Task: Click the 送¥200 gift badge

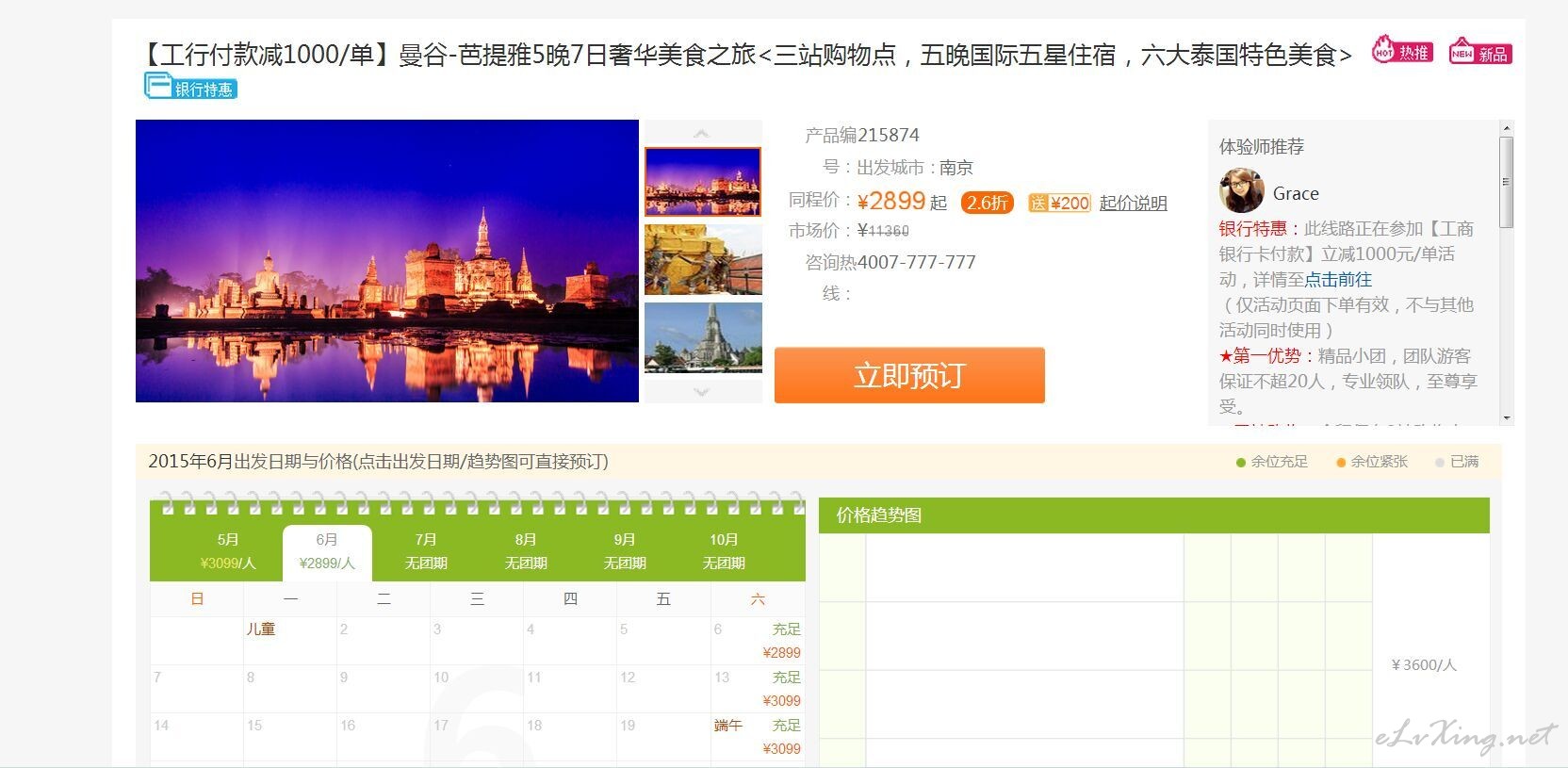Action: pos(1059,203)
